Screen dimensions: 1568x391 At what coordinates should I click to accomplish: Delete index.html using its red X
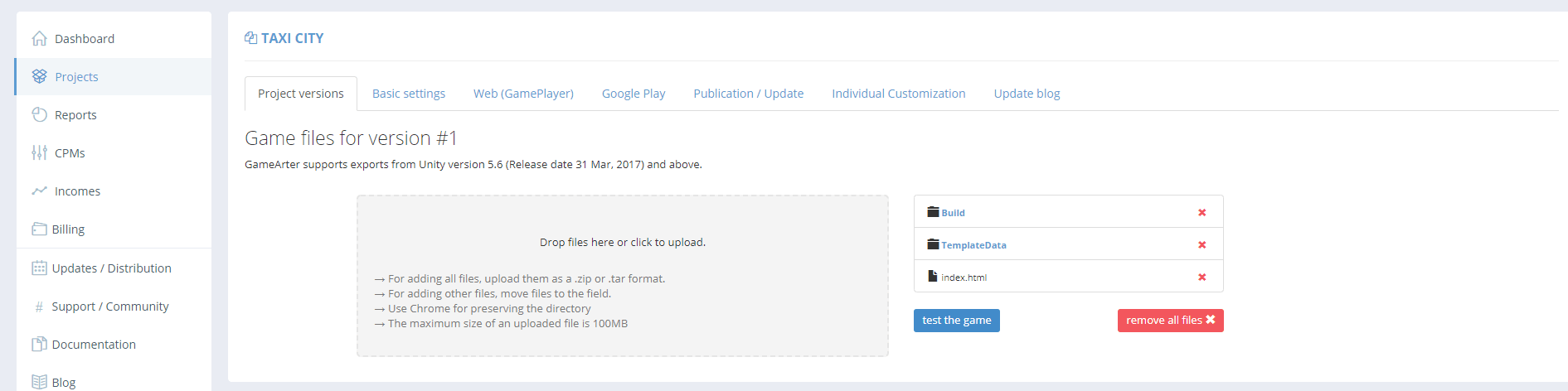1201,278
